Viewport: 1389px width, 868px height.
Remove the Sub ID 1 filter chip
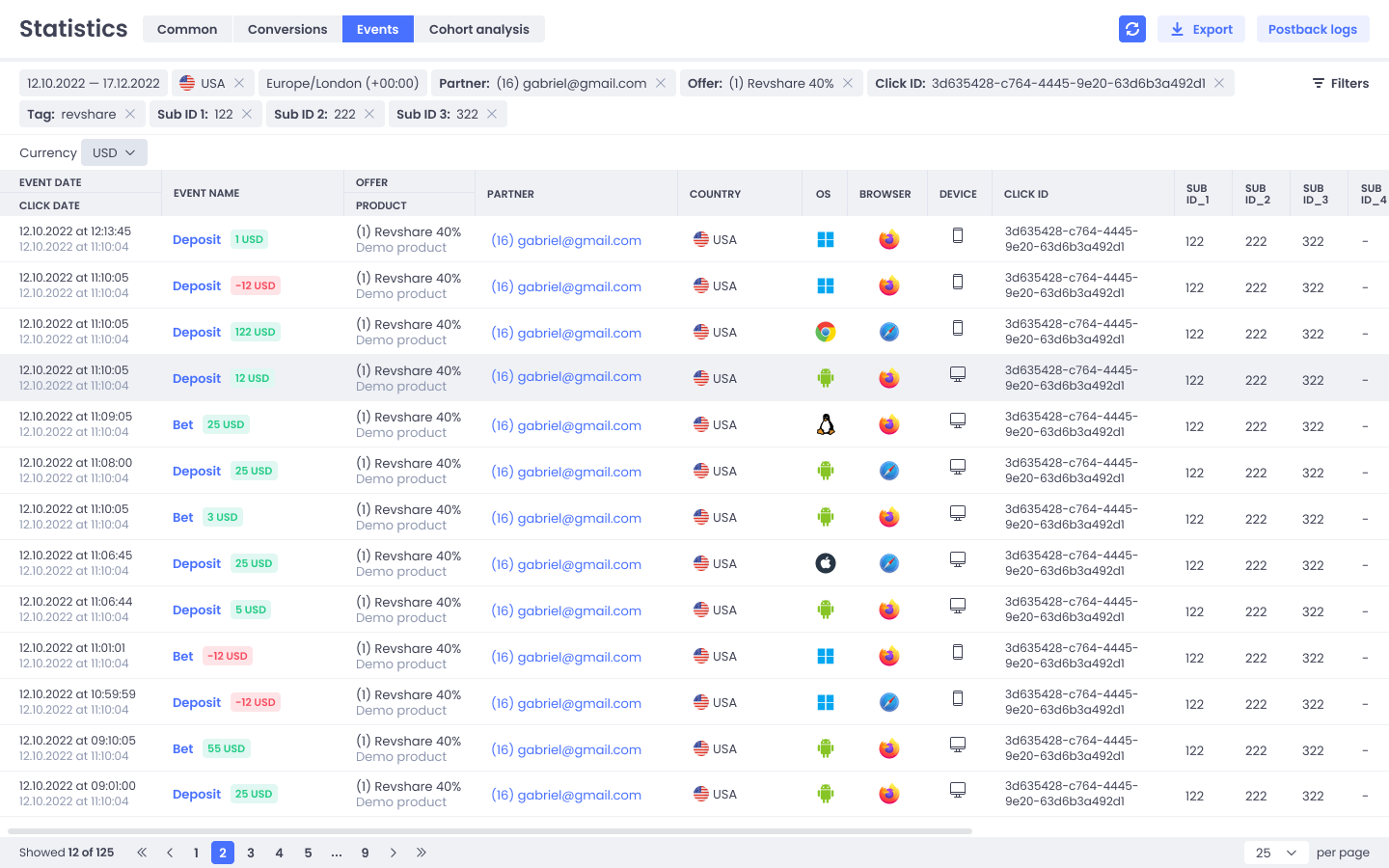click(x=247, y=114)
